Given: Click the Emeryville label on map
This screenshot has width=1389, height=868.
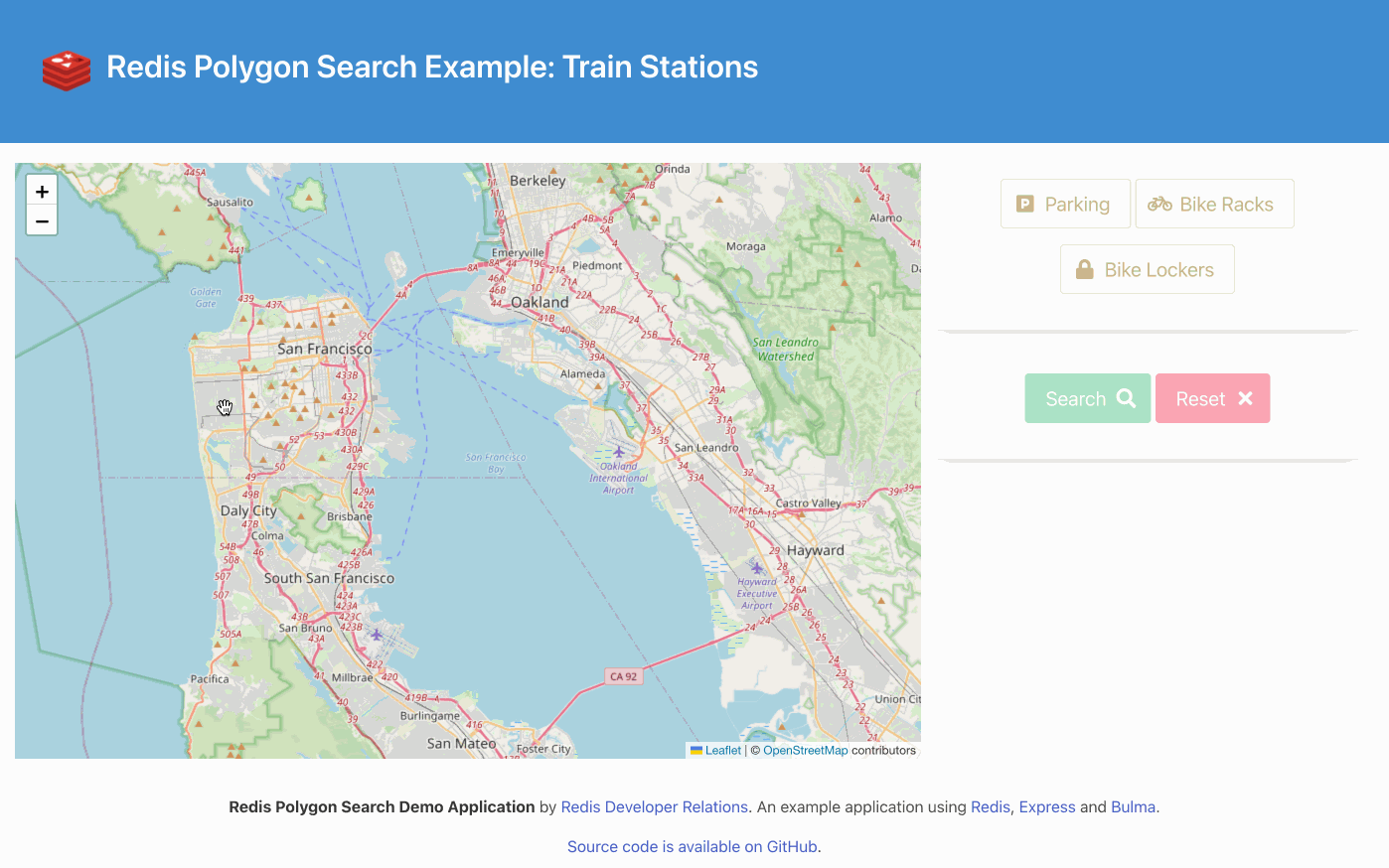Looking at the screenshot, I should tap(518, 253).
